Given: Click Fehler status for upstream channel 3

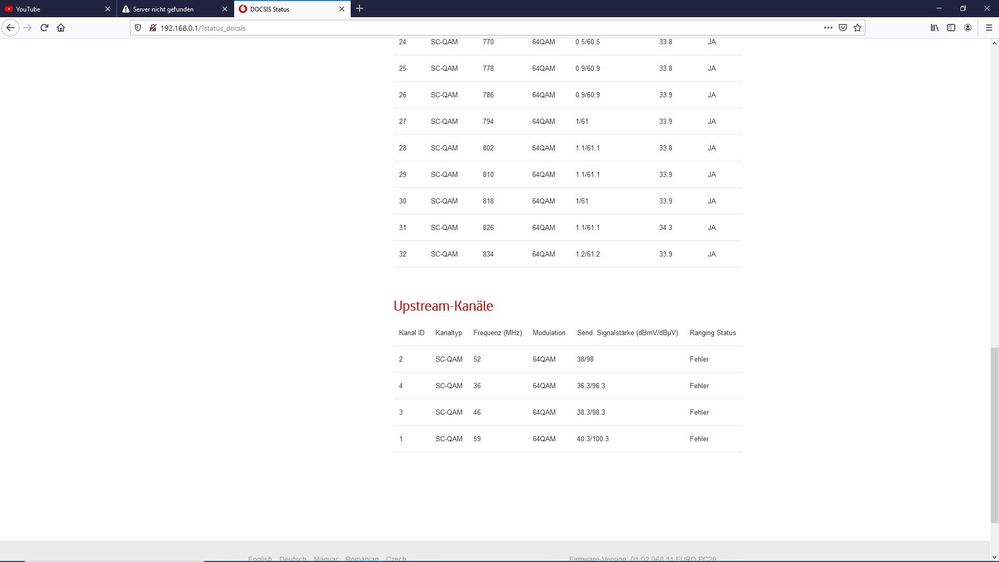Looking at the screenshot, I should point(699,412).
